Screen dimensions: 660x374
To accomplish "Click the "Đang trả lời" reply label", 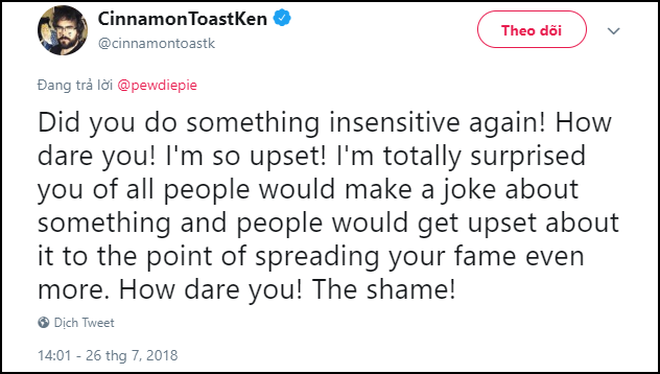I will click(x=75, y=85).
